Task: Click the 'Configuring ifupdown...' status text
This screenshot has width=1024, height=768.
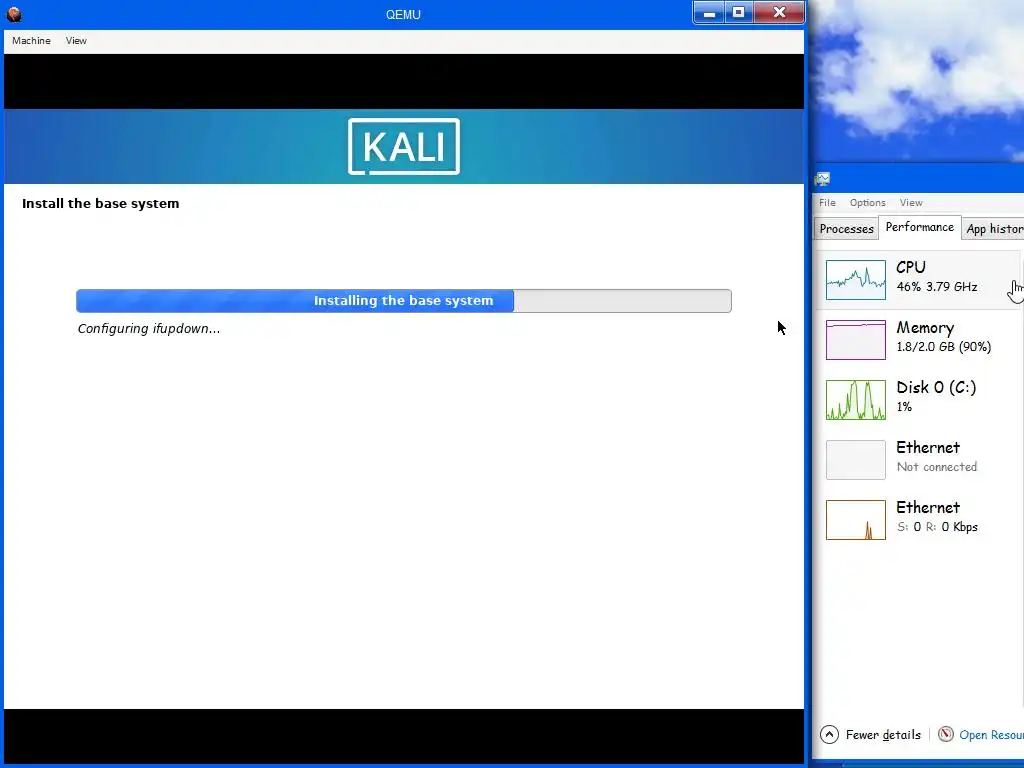Action: [149, 328]
